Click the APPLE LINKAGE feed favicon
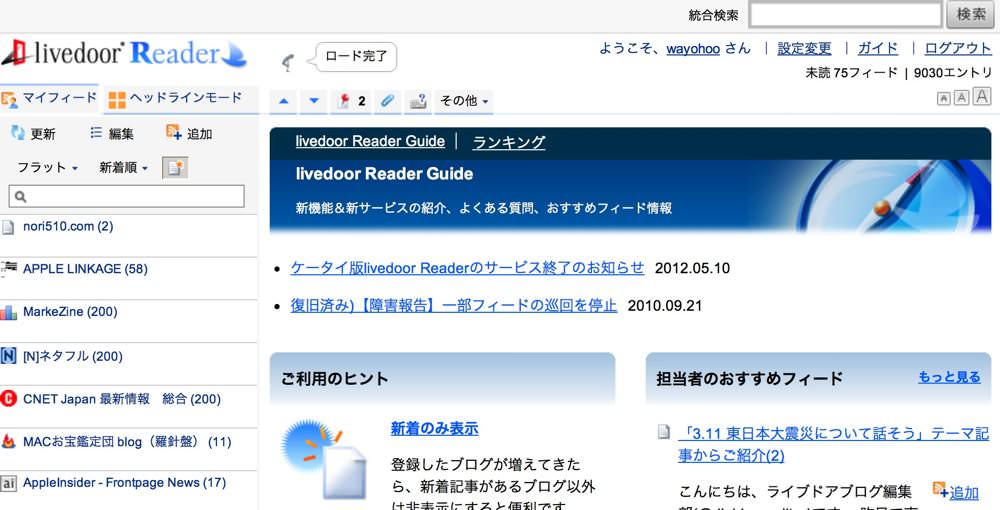Viewport: 1000px width, 510px height. [8, 268]
